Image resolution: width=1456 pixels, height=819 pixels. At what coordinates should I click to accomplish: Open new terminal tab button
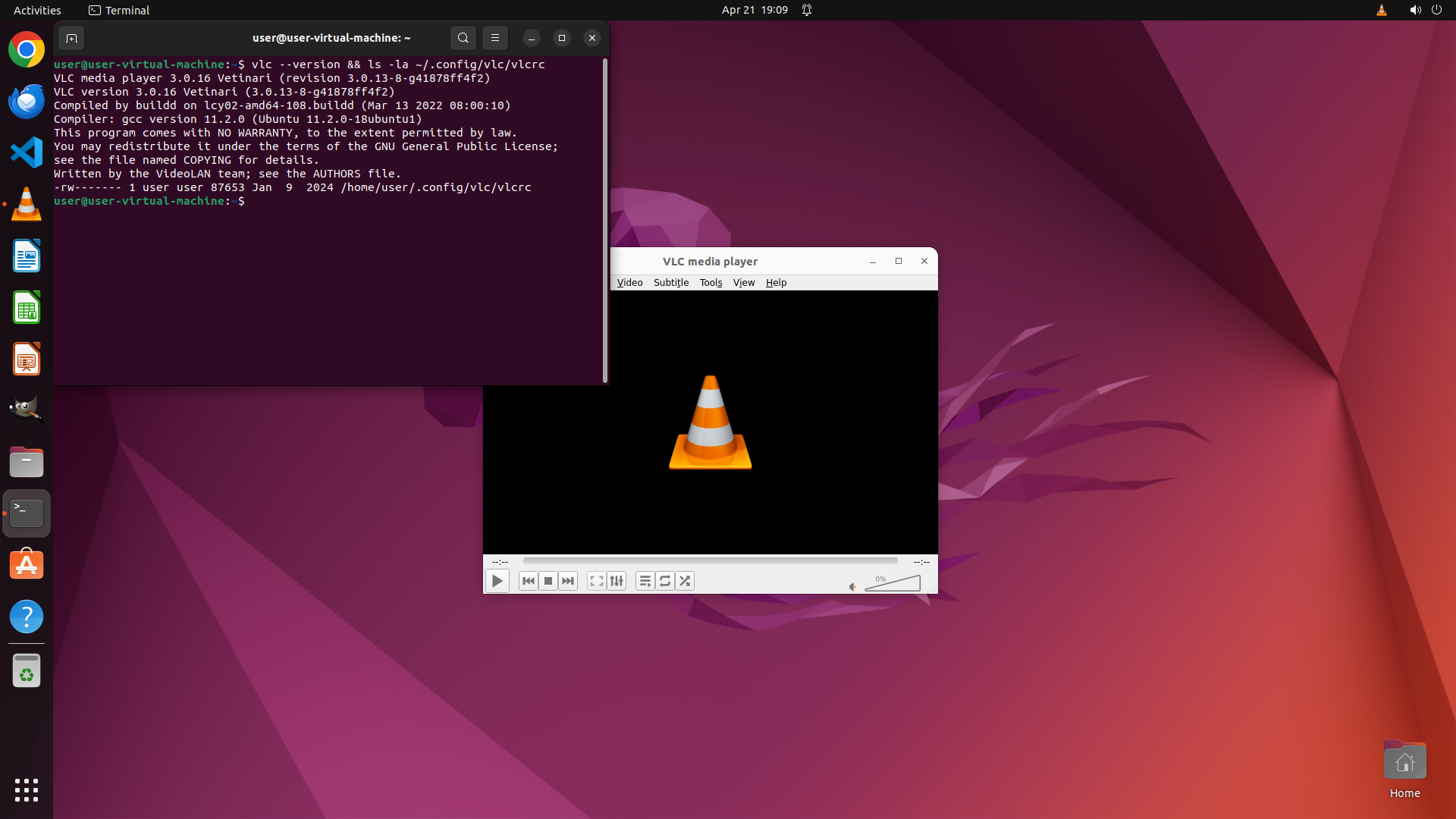pos(71,38)
